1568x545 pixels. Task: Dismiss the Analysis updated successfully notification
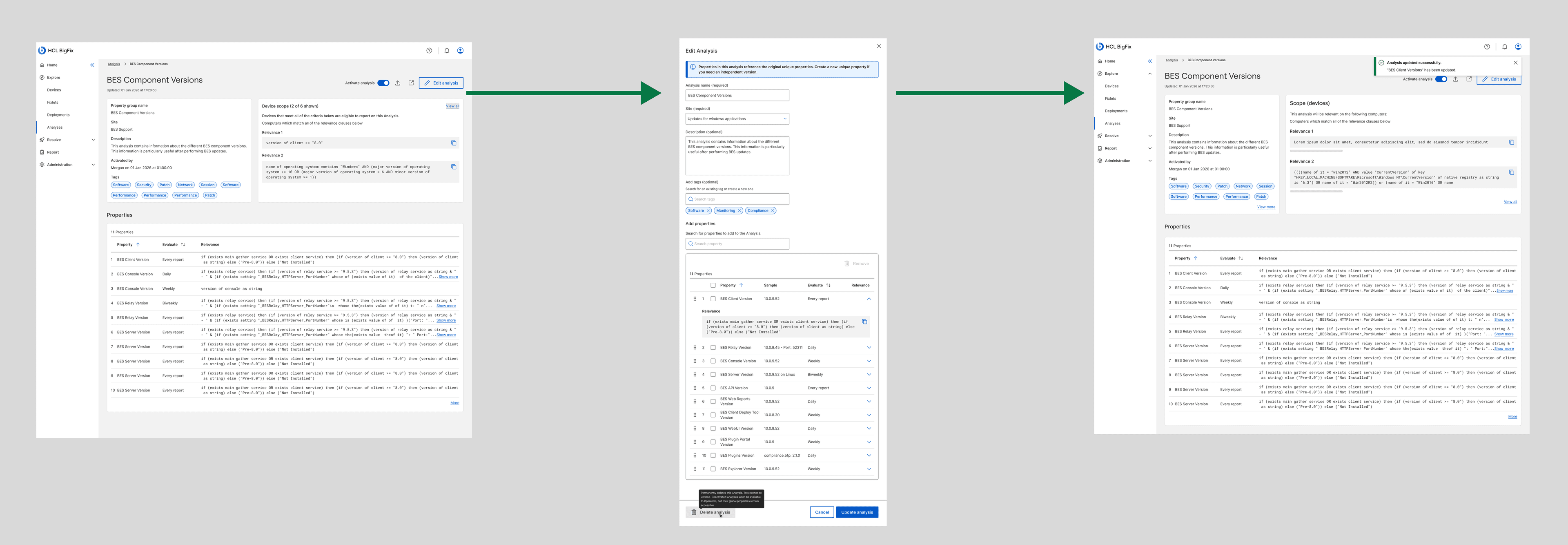click(1516, 63)
